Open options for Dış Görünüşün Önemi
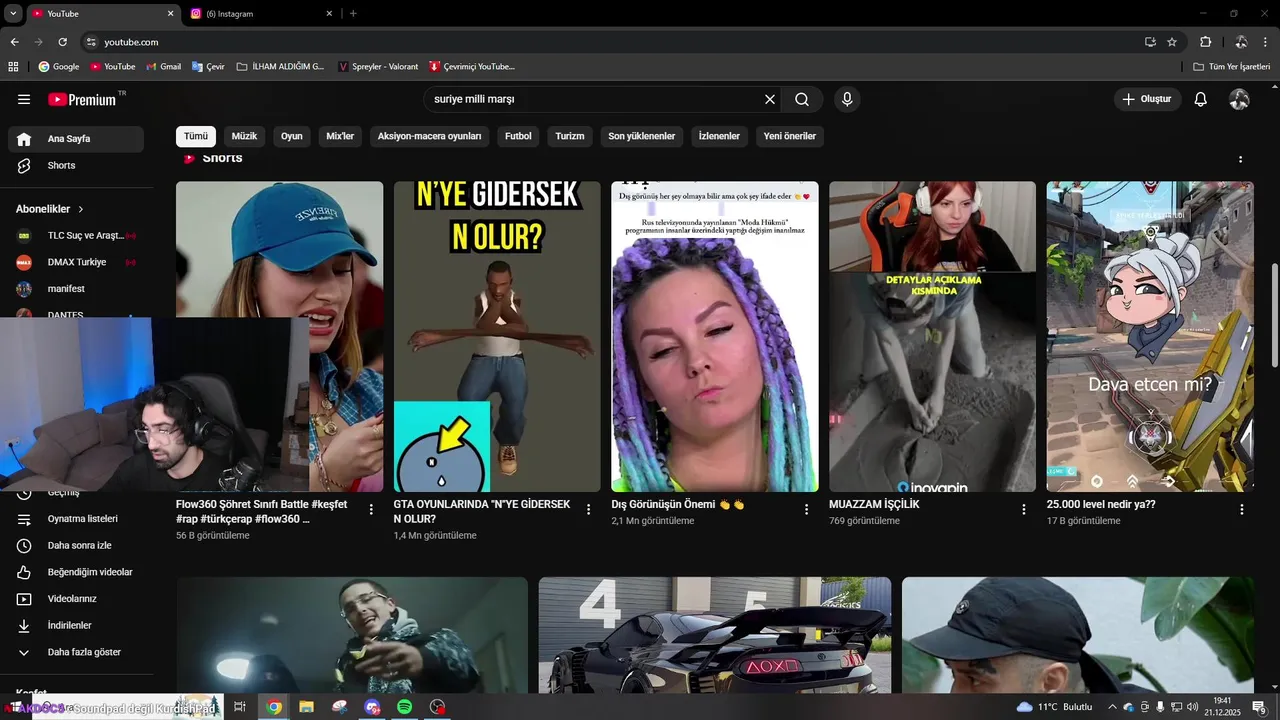The width and height of the screenshot is (1280, 720). pyautogui.click(x=806, y=509)
